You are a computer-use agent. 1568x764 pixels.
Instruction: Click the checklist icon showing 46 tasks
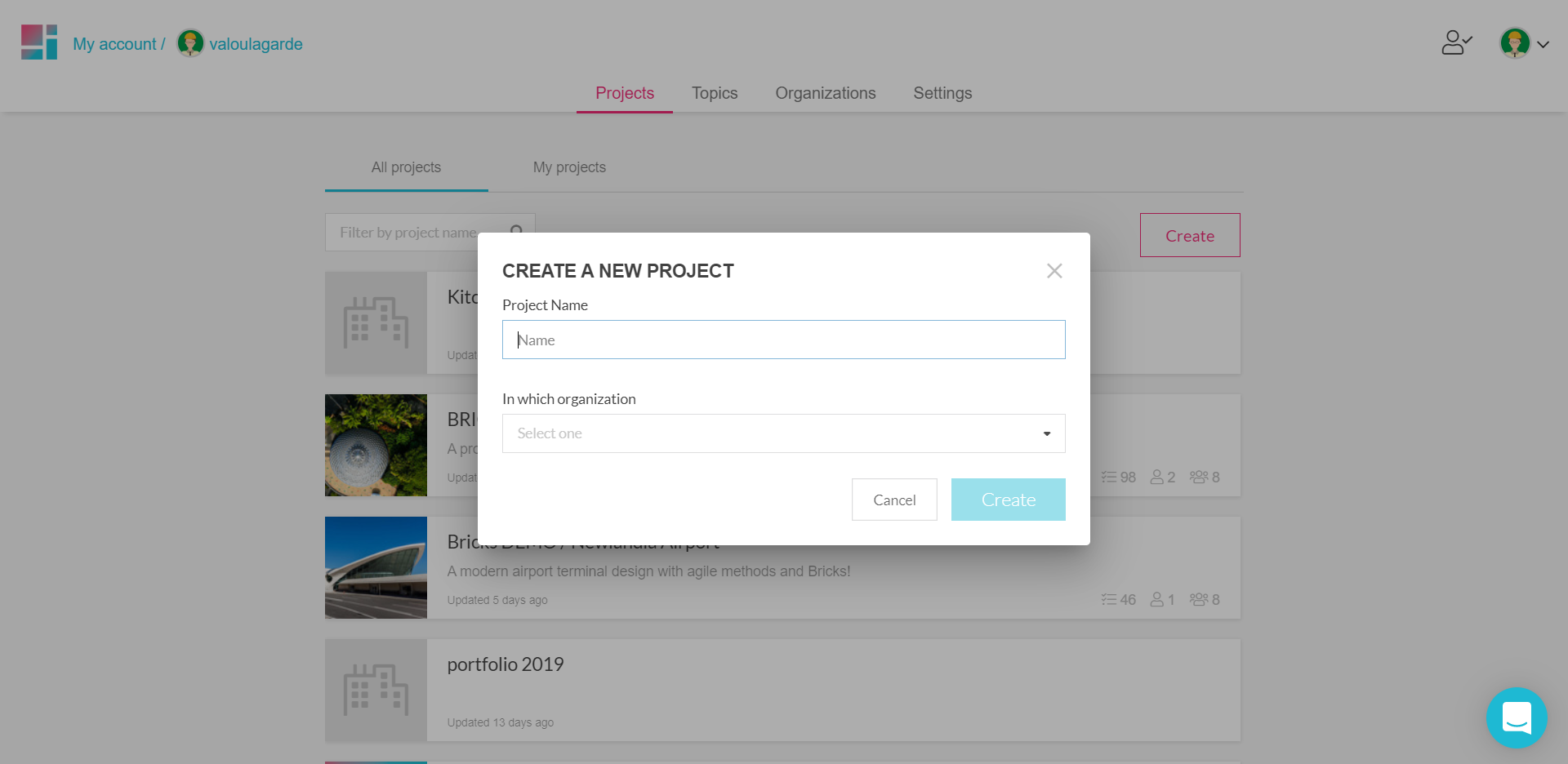click(x=1108, y=599)
